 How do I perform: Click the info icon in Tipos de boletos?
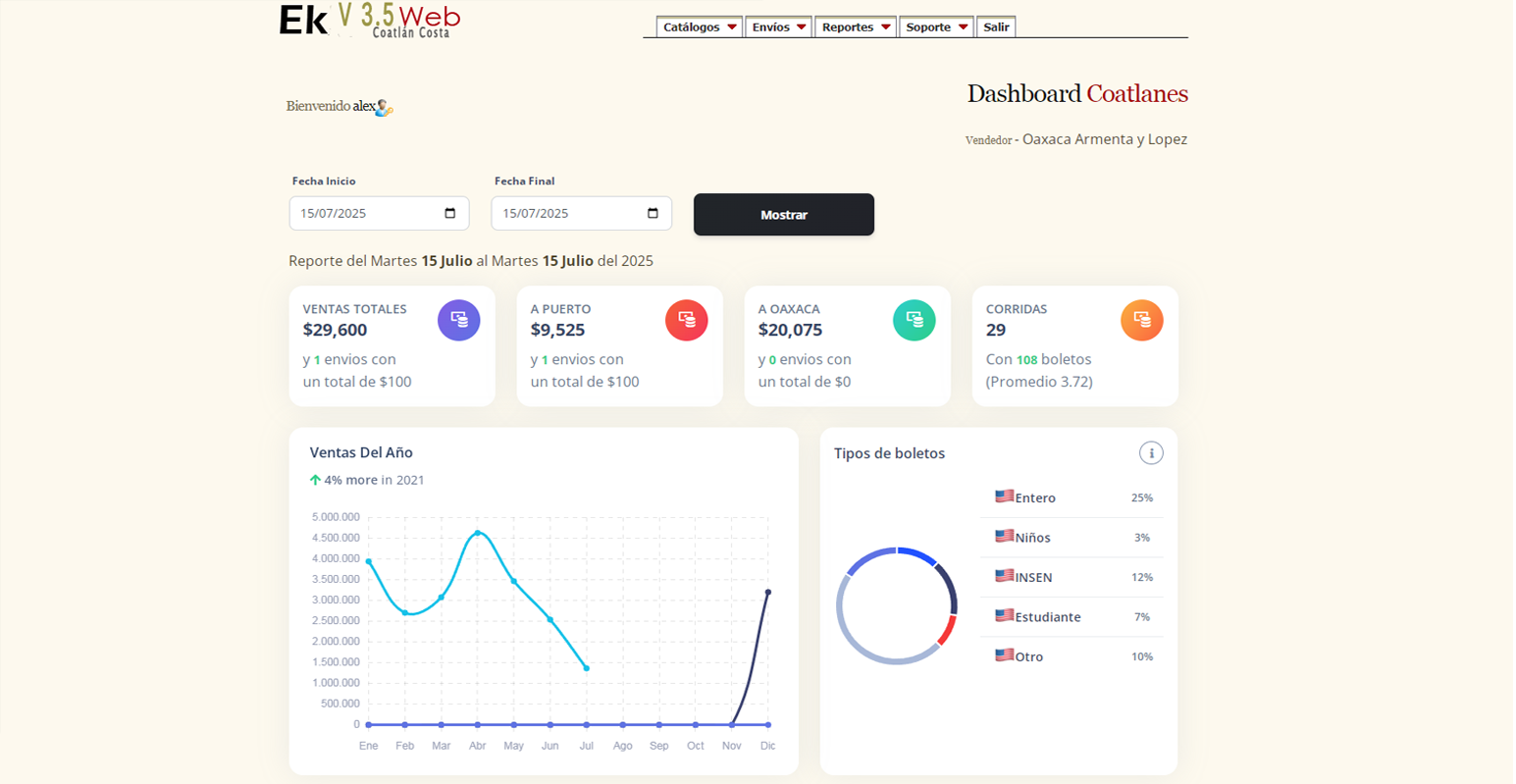pyautogui.click(x=1150, y=452)
